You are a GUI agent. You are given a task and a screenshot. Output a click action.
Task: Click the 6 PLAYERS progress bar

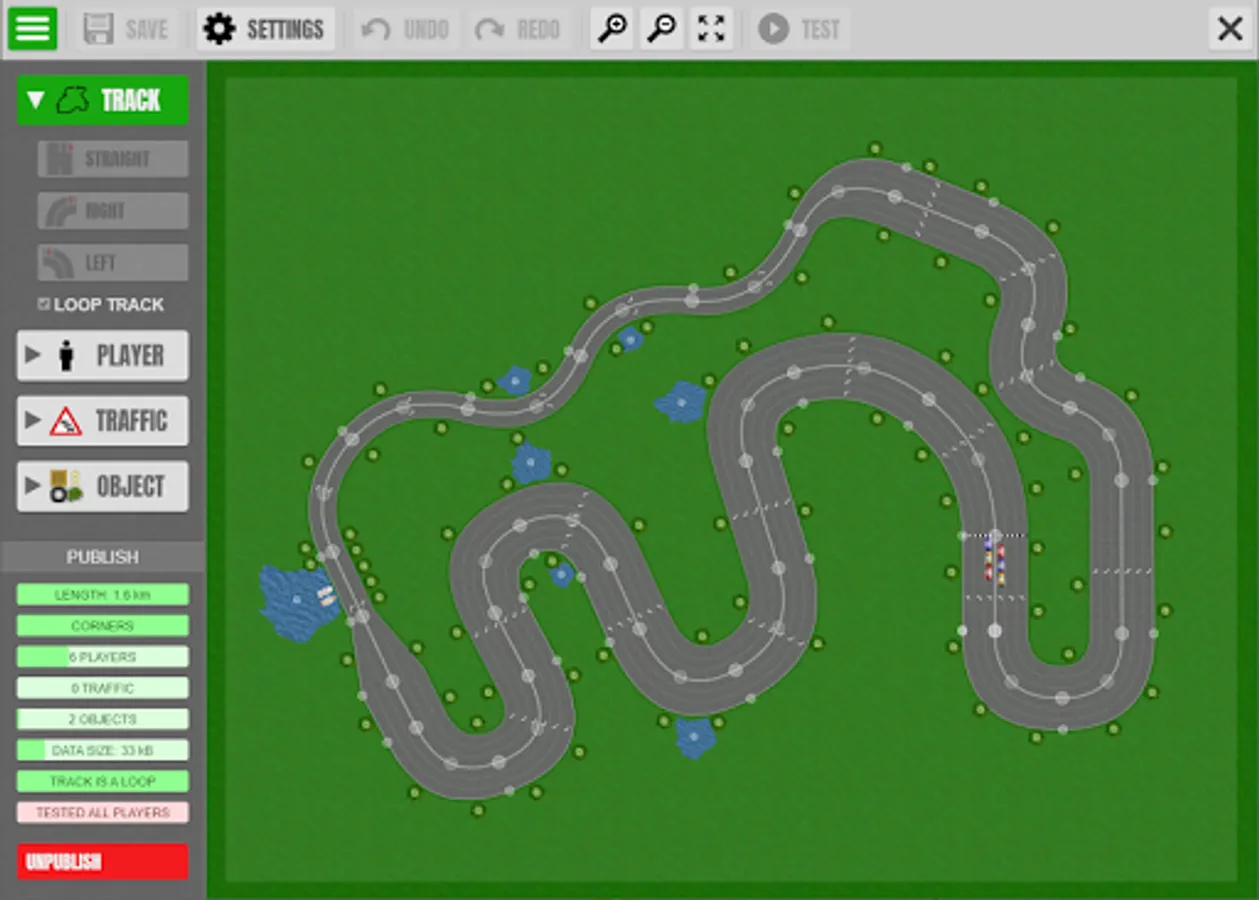pyautogui.click(x=102, y=657)
